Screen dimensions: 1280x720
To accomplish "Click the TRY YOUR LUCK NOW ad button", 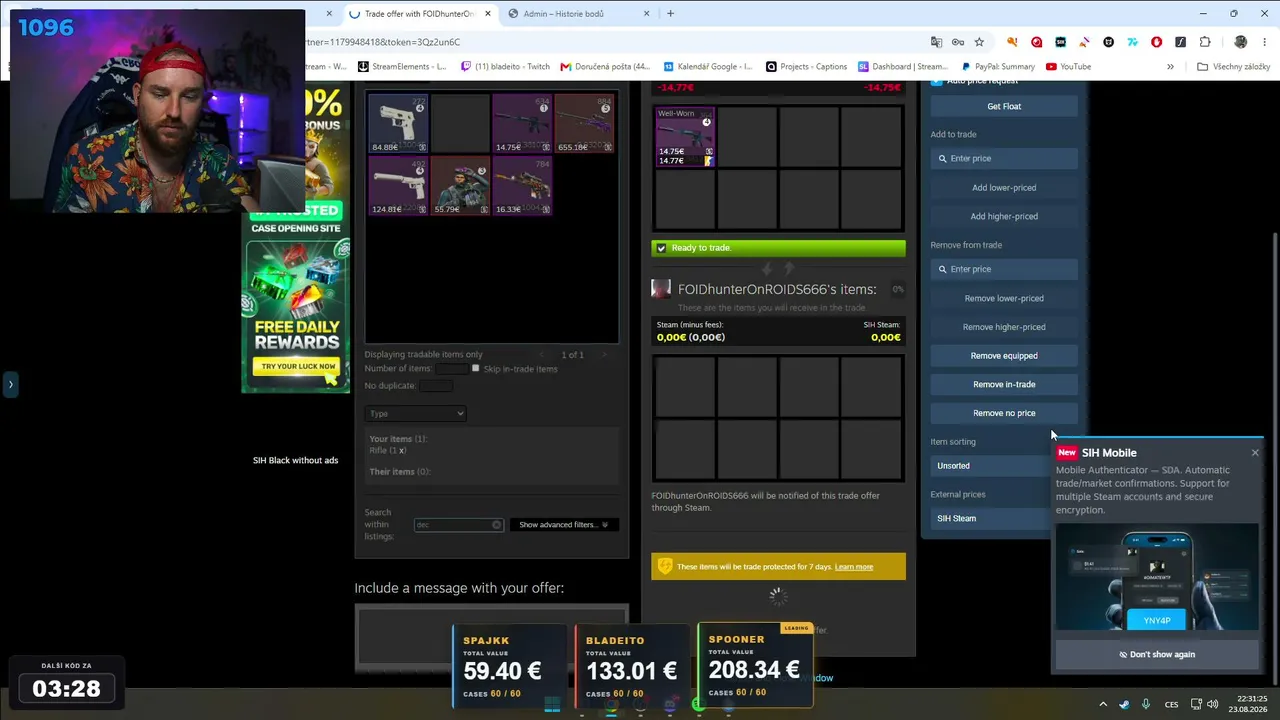I will click(x=298, y=366).
